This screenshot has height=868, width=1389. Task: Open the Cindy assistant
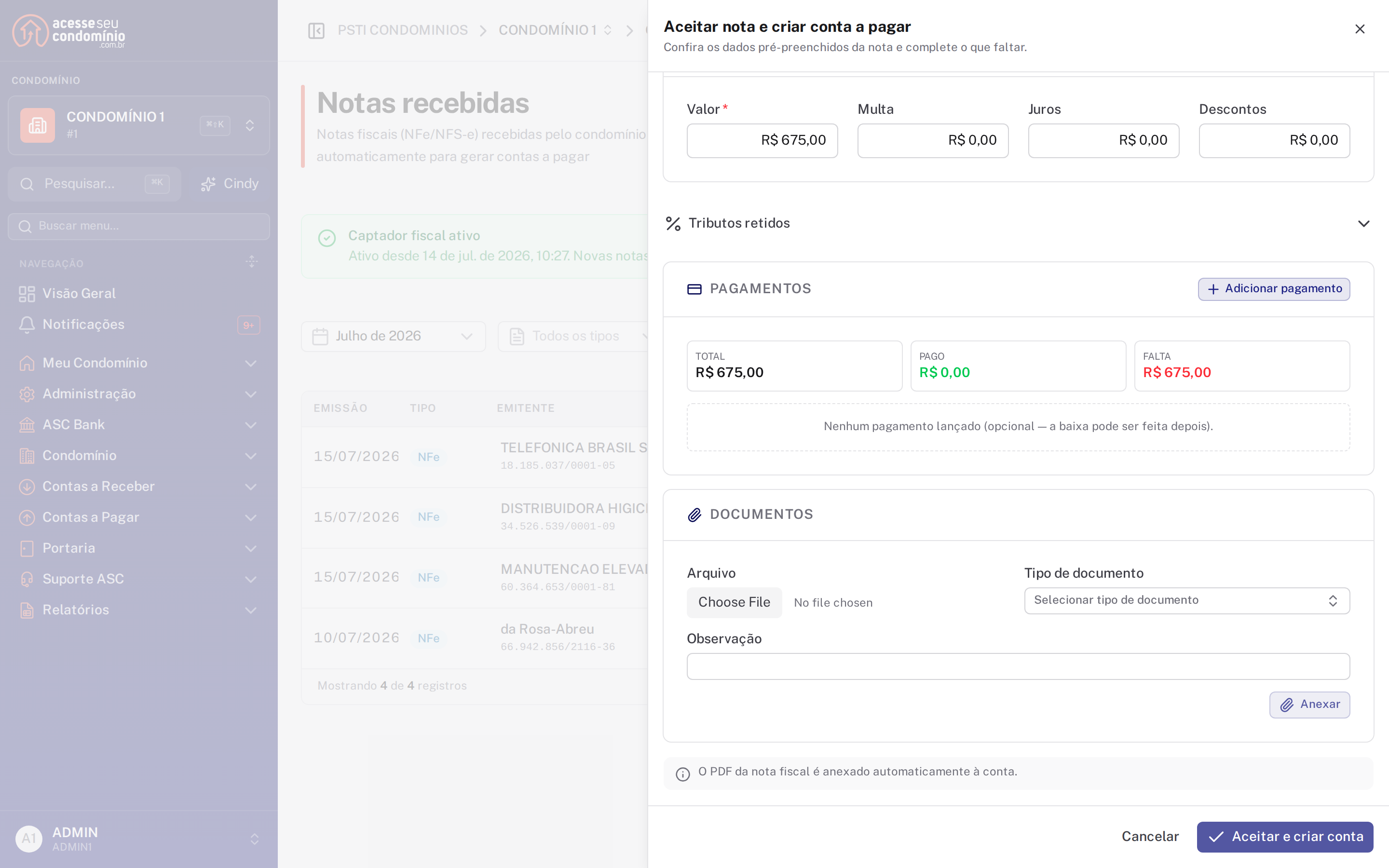[230, 184]
